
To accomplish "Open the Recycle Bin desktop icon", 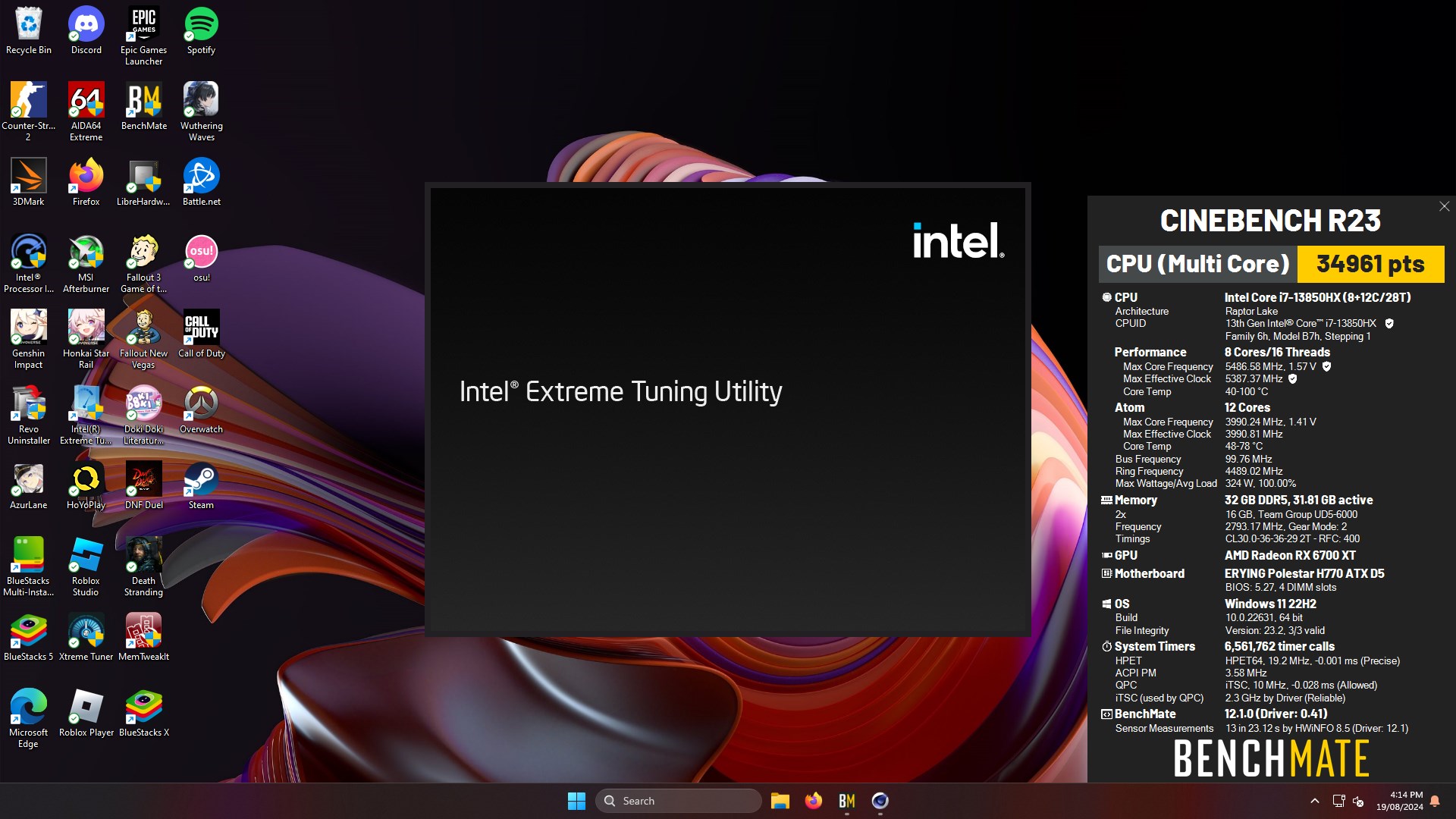I will (29, 31).
